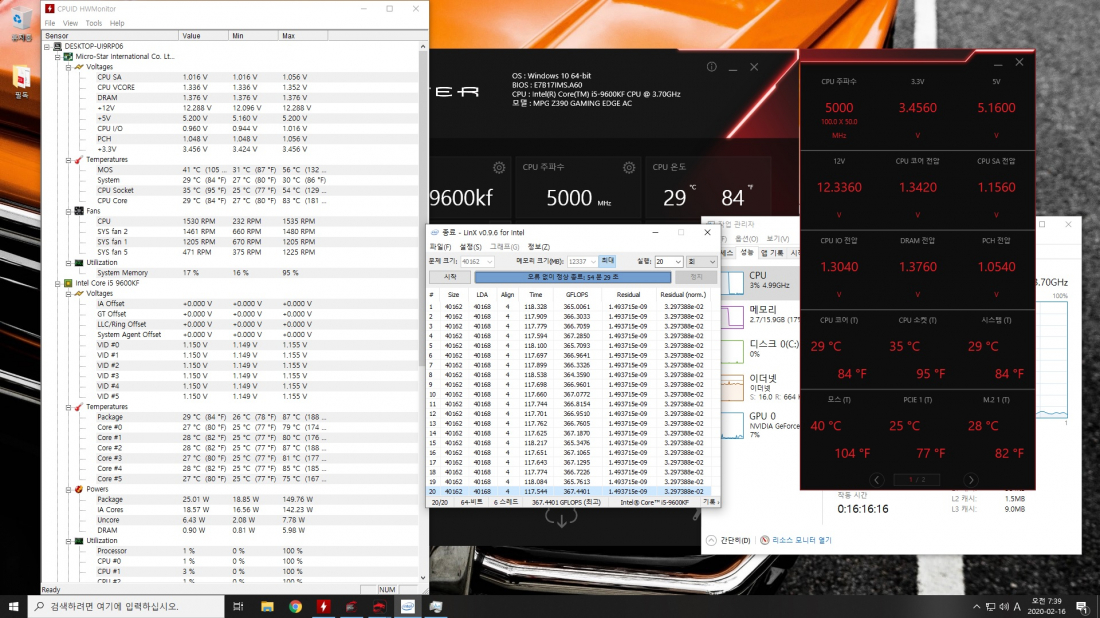Open Task View on the taskbar

(238, 606)
